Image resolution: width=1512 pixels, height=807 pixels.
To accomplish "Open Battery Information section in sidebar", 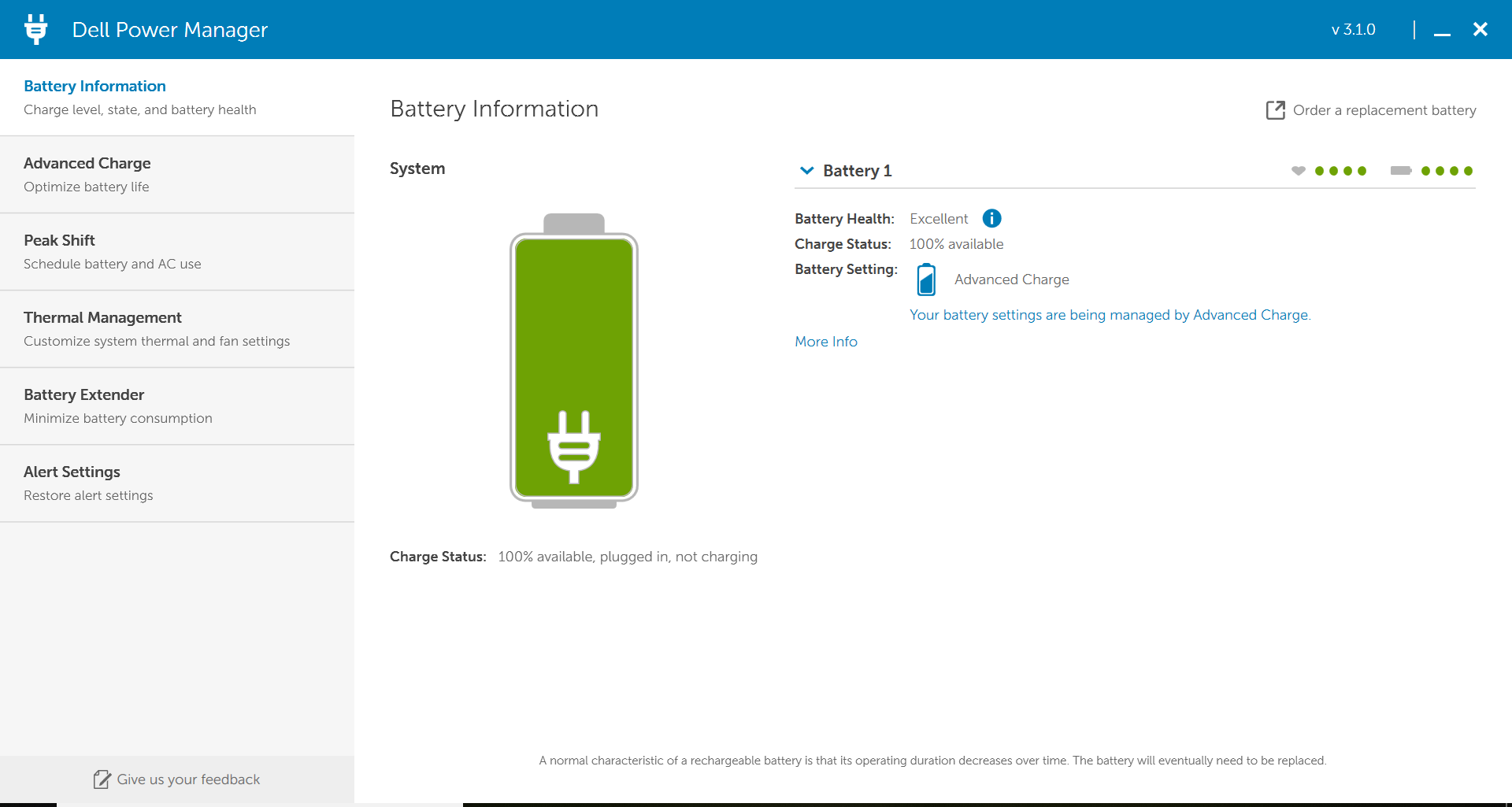I will 177,98.
